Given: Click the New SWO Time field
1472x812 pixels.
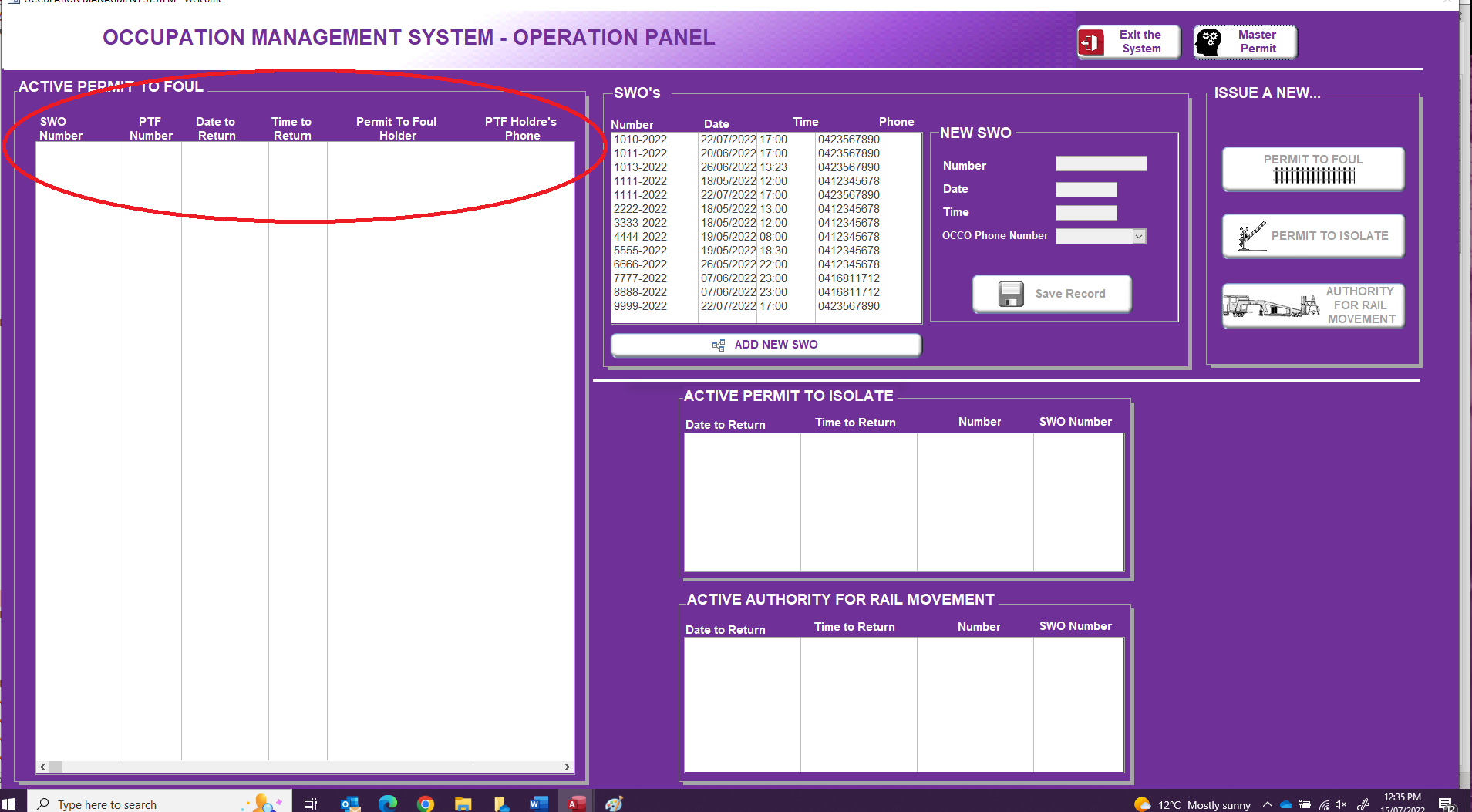Looking at the screenshot, I should click(1086, 213).
